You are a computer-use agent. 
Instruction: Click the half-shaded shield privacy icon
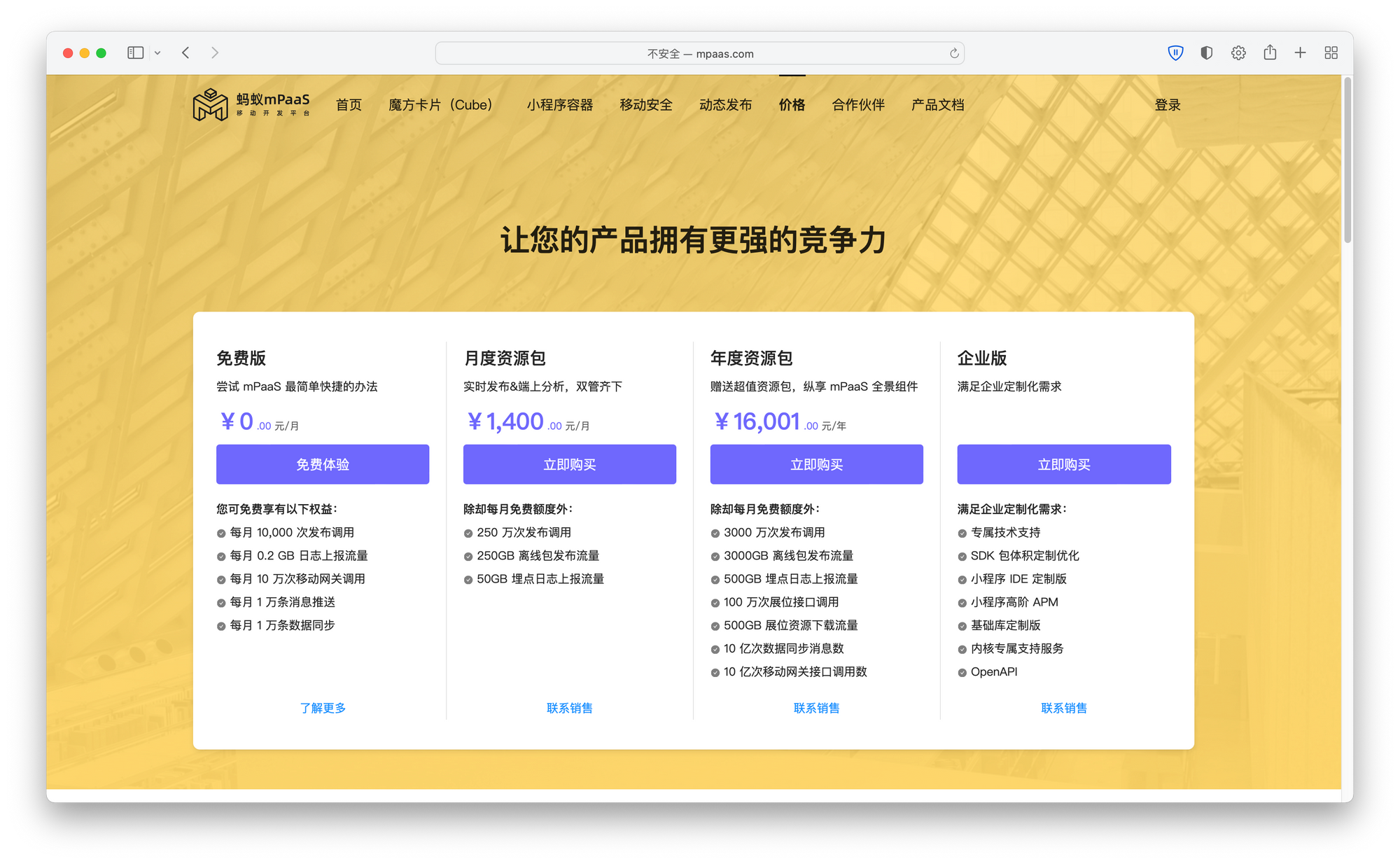1206,53
